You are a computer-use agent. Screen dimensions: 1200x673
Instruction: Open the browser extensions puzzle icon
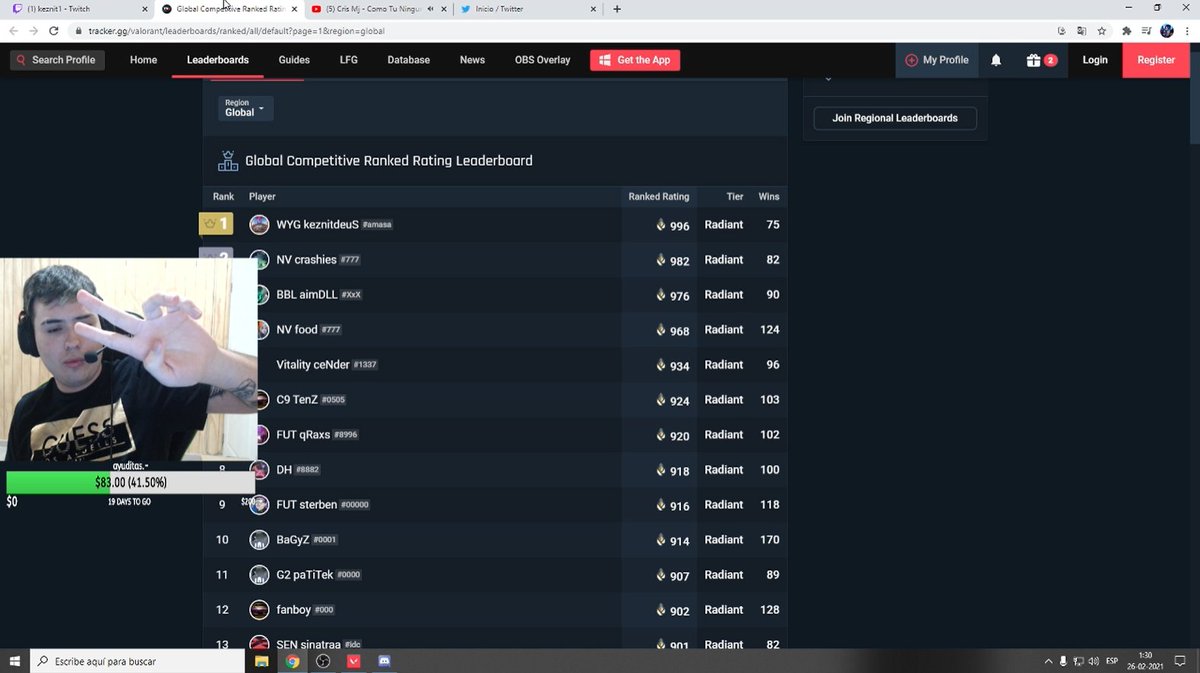[x=1127, y=31]
